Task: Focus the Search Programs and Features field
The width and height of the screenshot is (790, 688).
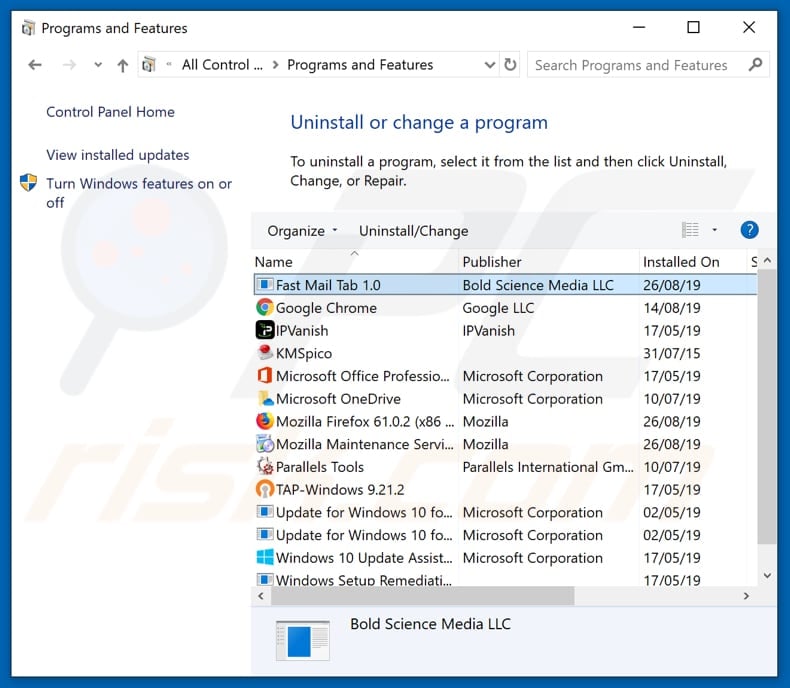Action: [x=648, y=64]
